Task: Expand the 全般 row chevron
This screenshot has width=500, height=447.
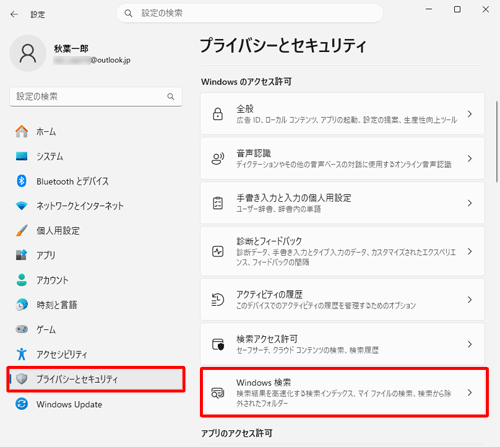Action: (470, 114)
